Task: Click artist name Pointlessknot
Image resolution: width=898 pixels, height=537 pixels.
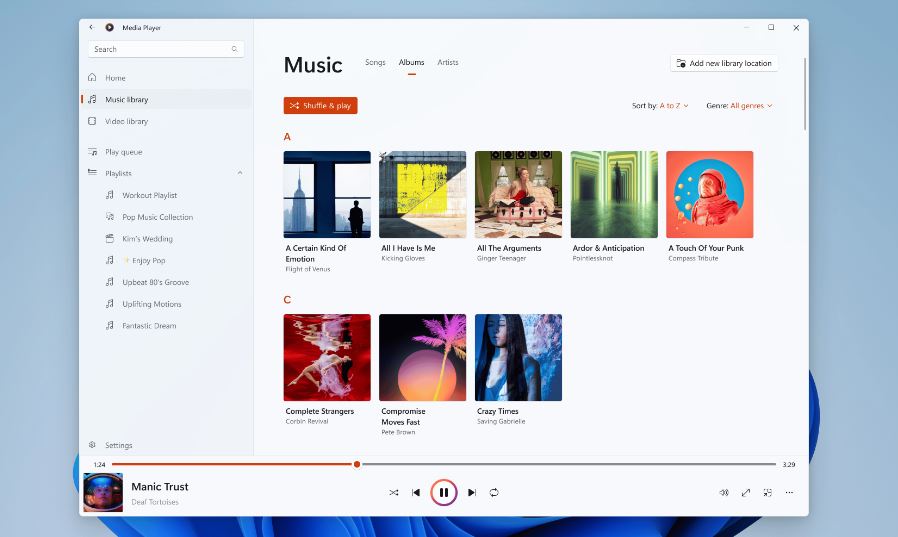Action: point(593,258)
